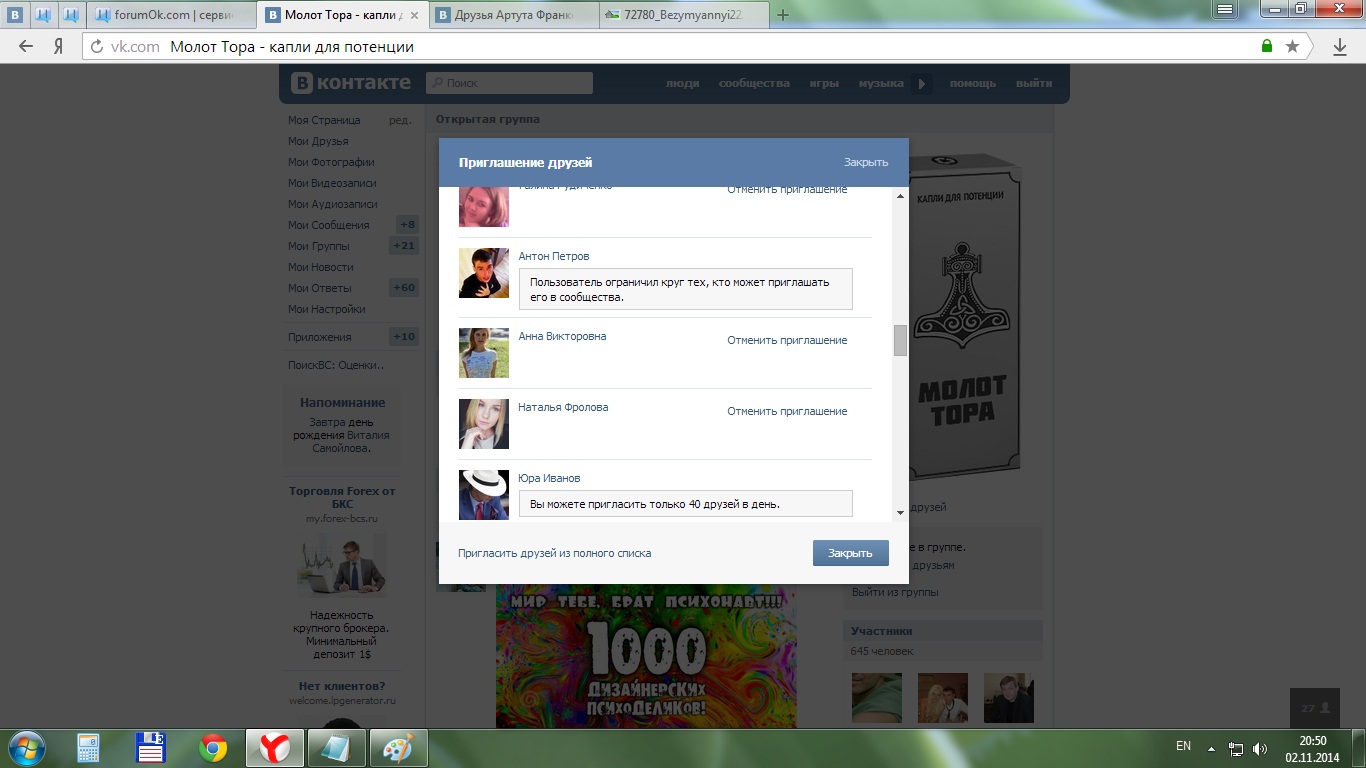This screenshot has width=1366, height=768.
Task: Open the музыка header menu item
Action: (x=881, y=83)
